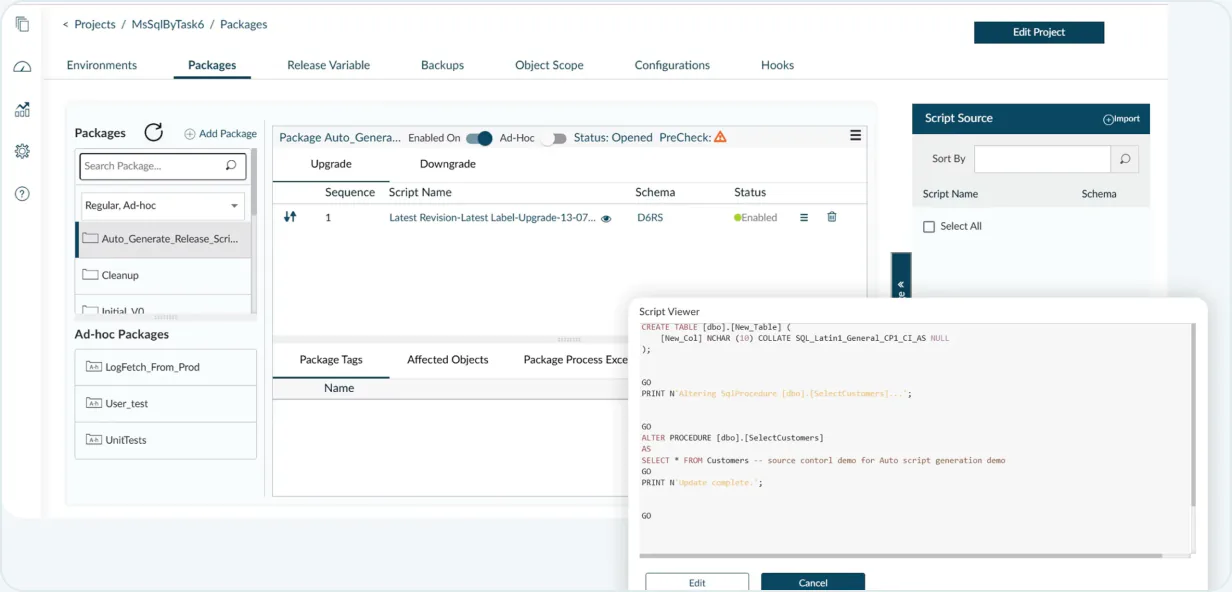
Task: Open the Package Process Execution tab
Action: click(576, 359)
